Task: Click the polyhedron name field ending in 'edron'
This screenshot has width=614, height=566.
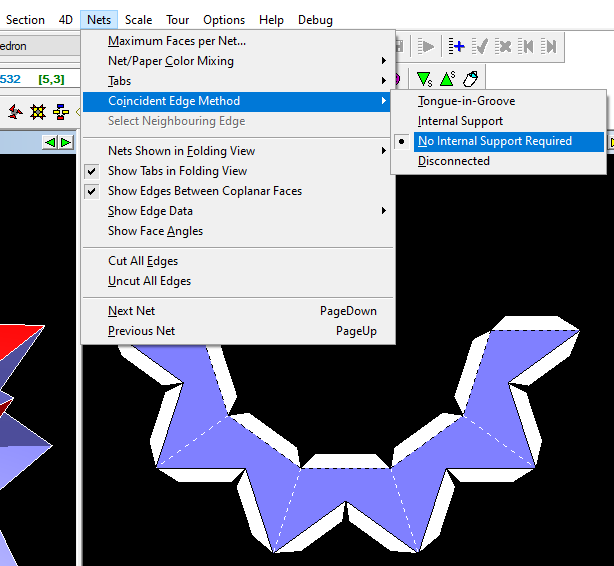Action: 39,46
